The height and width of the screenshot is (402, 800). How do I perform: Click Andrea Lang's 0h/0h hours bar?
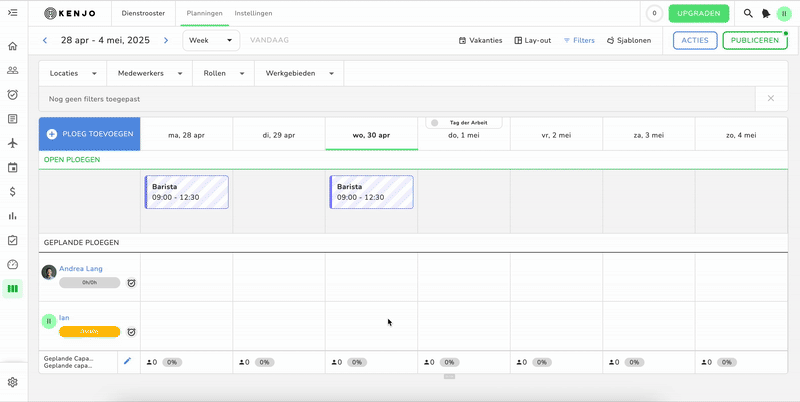pos(90,283)
